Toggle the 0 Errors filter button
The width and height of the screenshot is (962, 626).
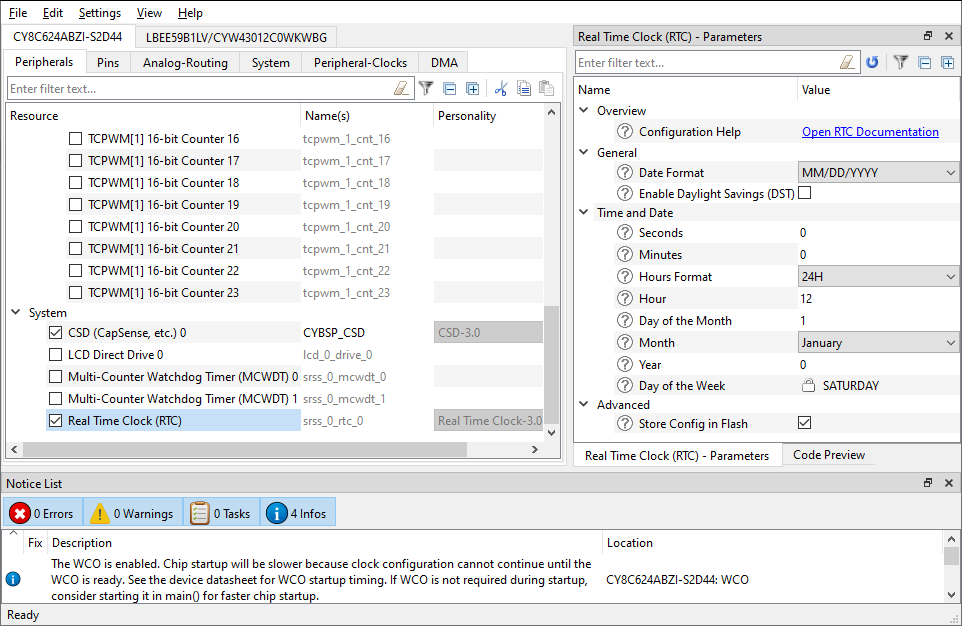pos(42,513)
